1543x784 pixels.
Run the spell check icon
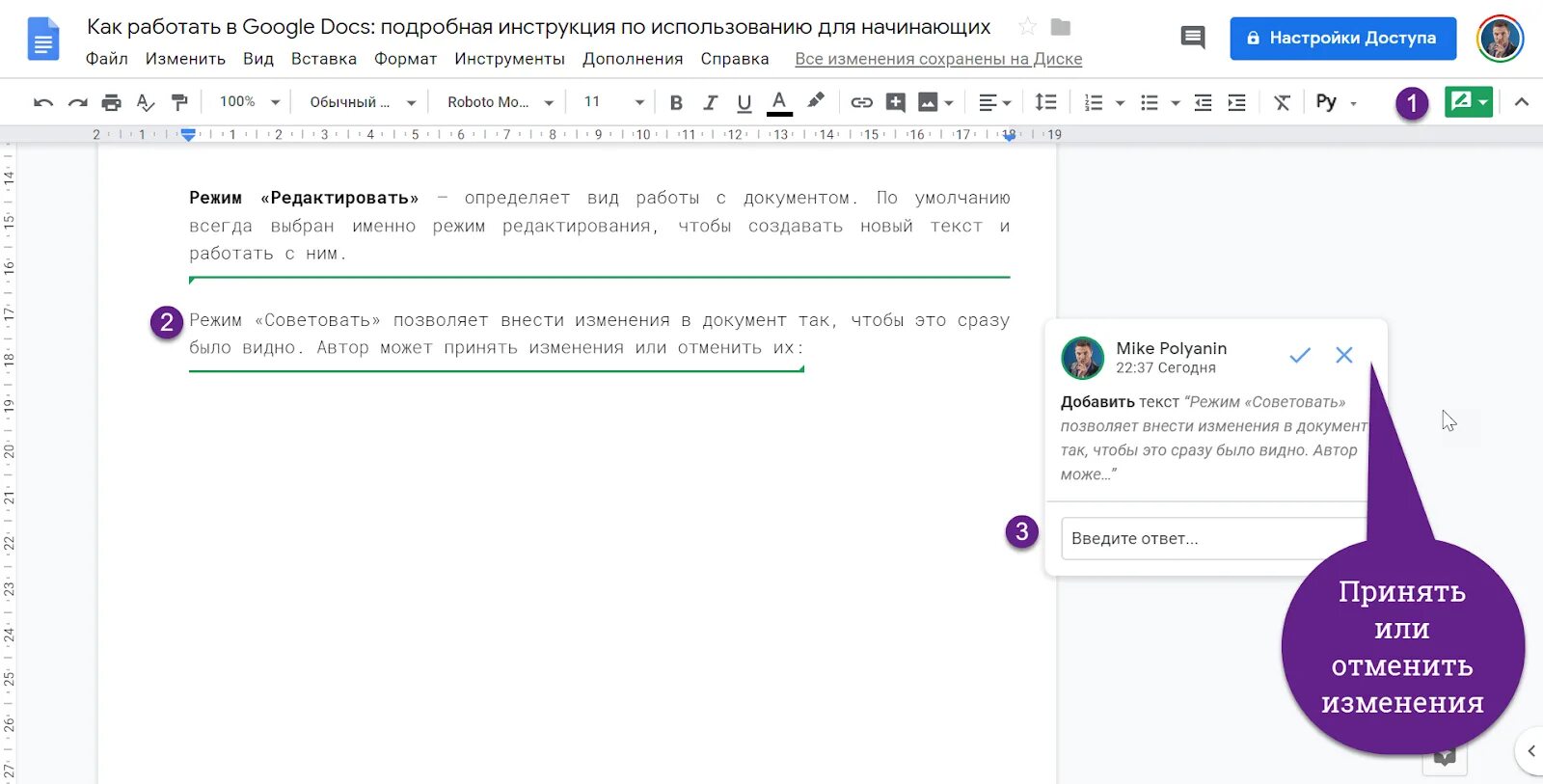[x=146, y=102]
